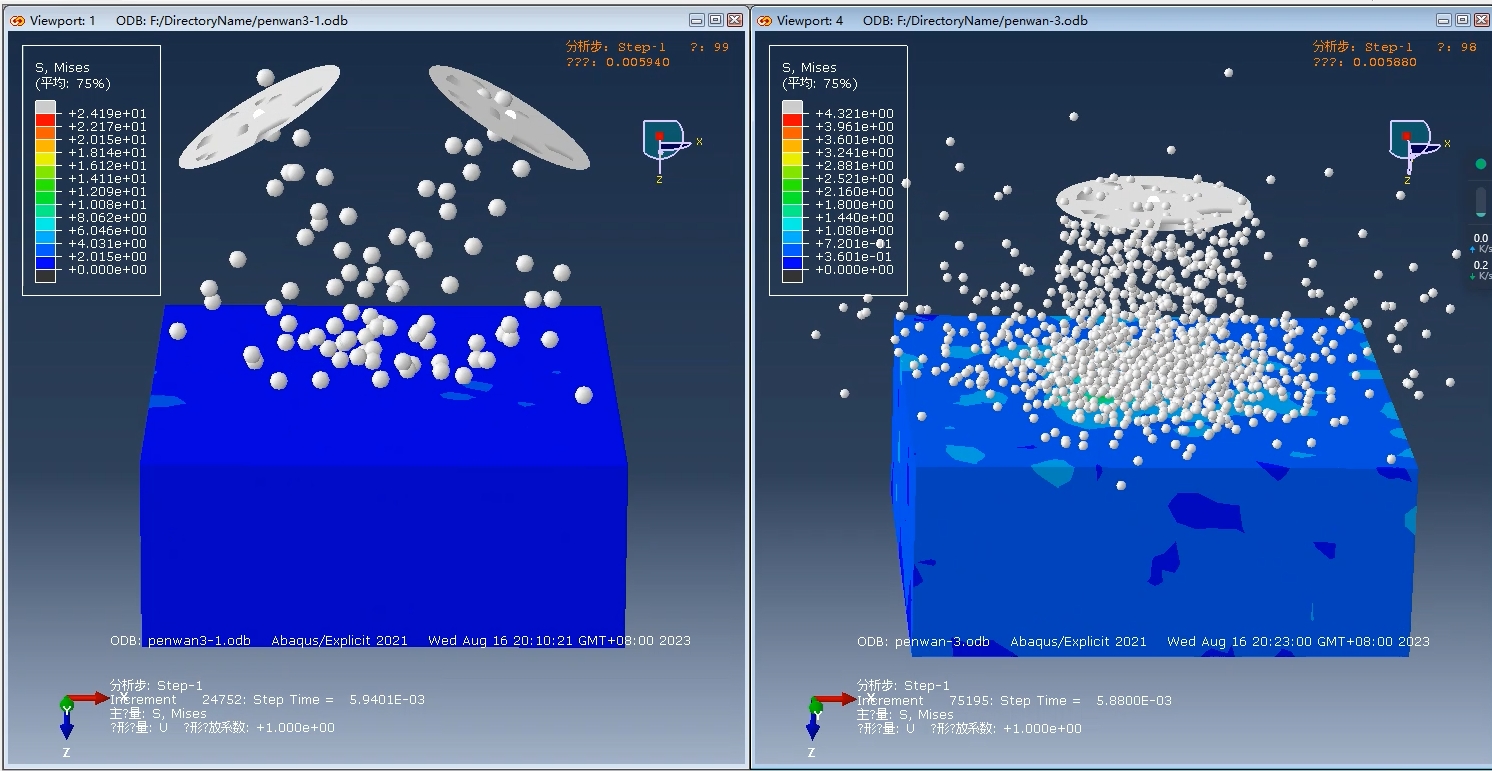Pick the perforated disc in Viewport 4
The image size is (1492, 771).
coord(1154,203)
